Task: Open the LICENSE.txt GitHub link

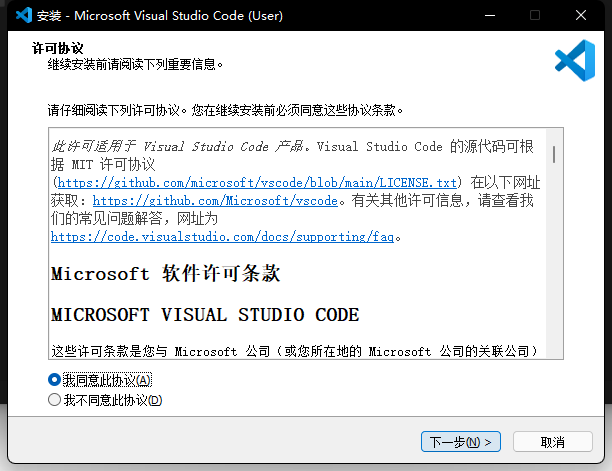Action: (x=257, y=183)
